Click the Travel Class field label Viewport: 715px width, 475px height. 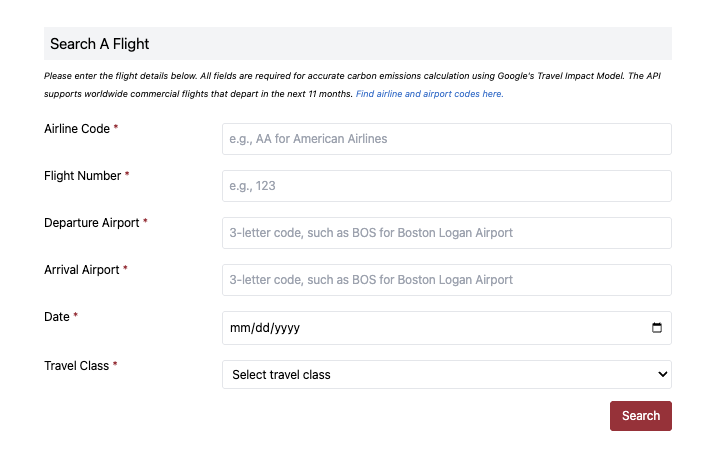click(x=76, y=366)
